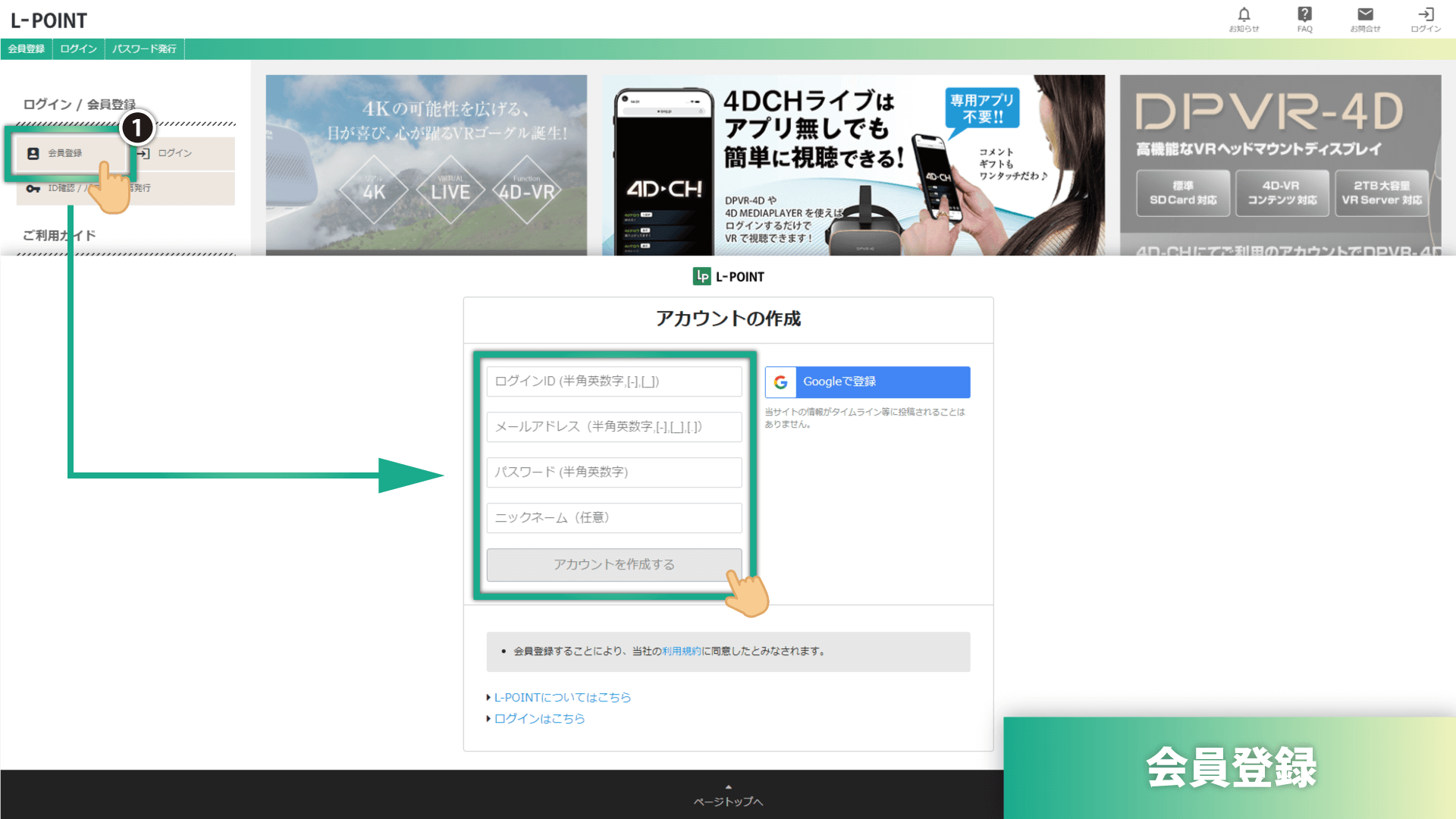Image resolution: width=1456 pixels, height=819 pixels.
Task: Open the 利用規約 terms link
Action: [681, 651]
